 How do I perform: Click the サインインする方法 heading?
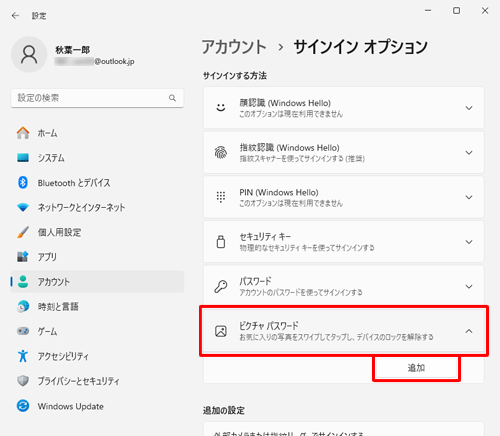click(x=235, y=76)
